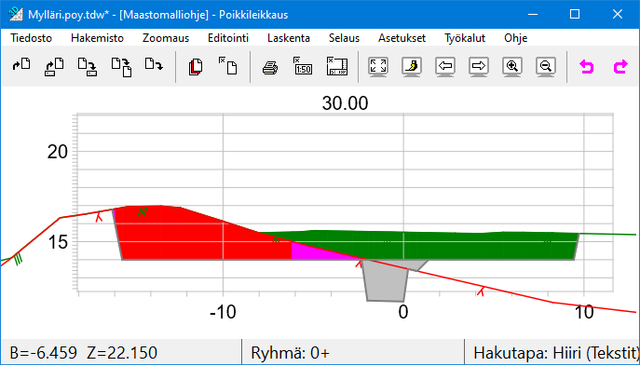Click the fit-to-screen zoom icon
Screen dimensions: 640x365
[378, 67]
